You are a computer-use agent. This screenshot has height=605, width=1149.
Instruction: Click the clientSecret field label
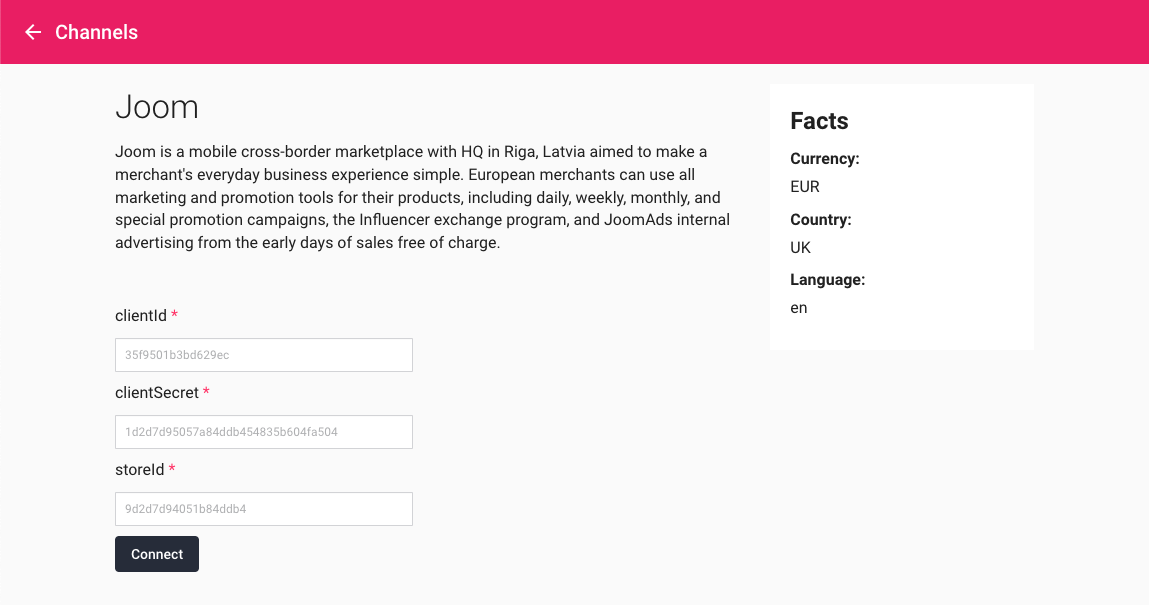pos(157,393)
